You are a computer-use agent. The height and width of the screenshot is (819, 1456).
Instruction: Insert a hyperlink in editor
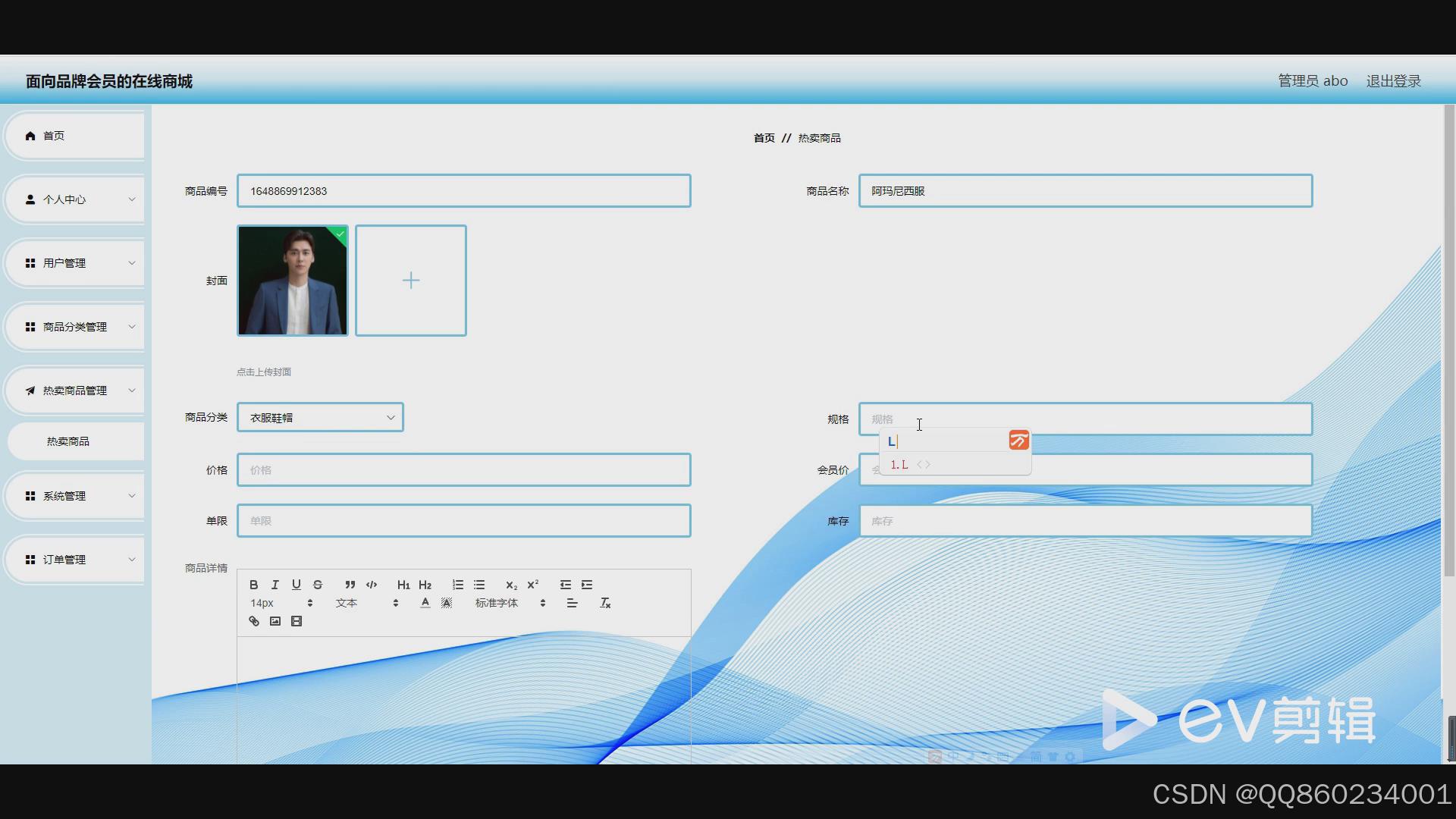254,621
